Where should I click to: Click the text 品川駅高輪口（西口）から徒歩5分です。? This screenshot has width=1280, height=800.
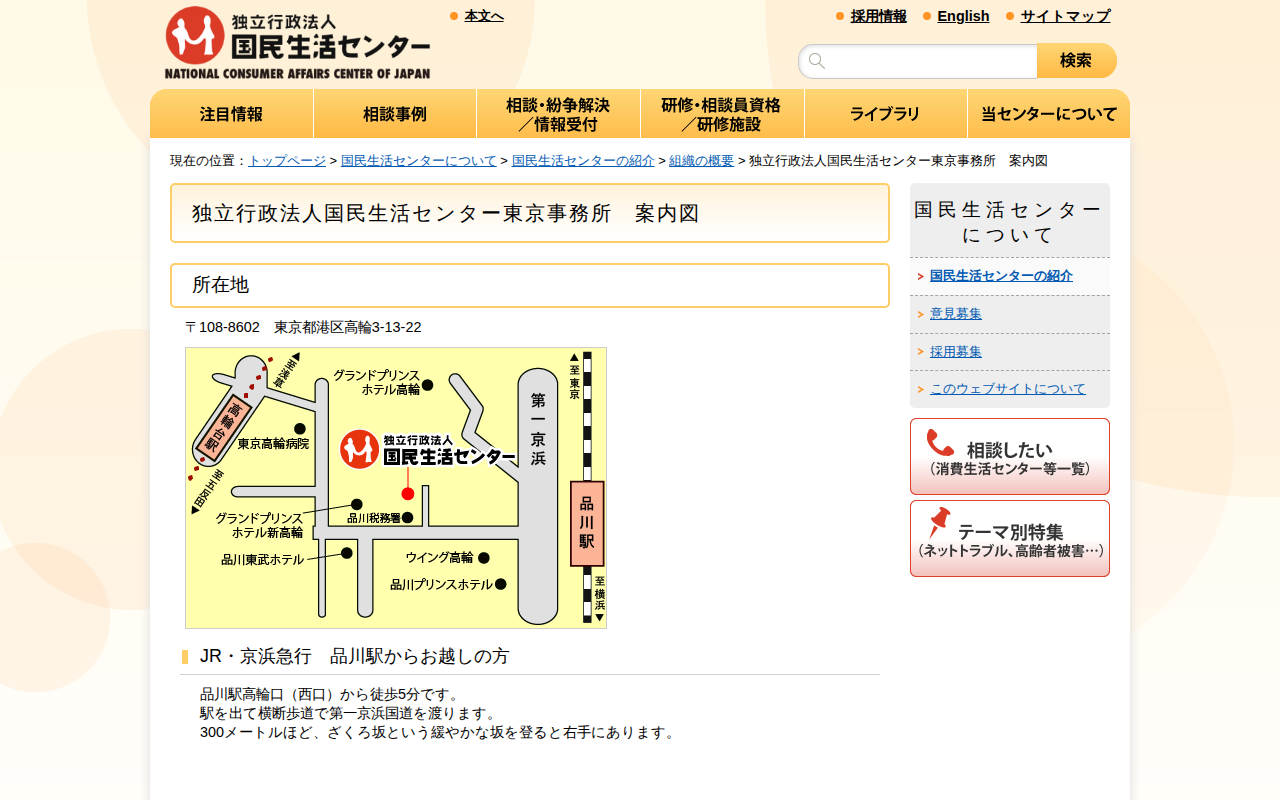click(332, 694)
